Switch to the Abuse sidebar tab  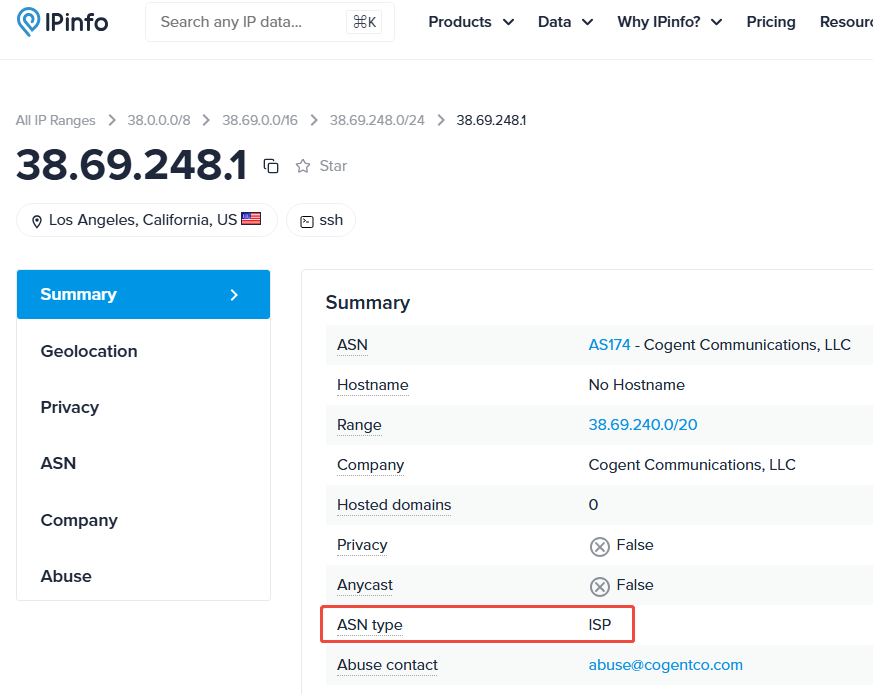(x=66, y=576)
